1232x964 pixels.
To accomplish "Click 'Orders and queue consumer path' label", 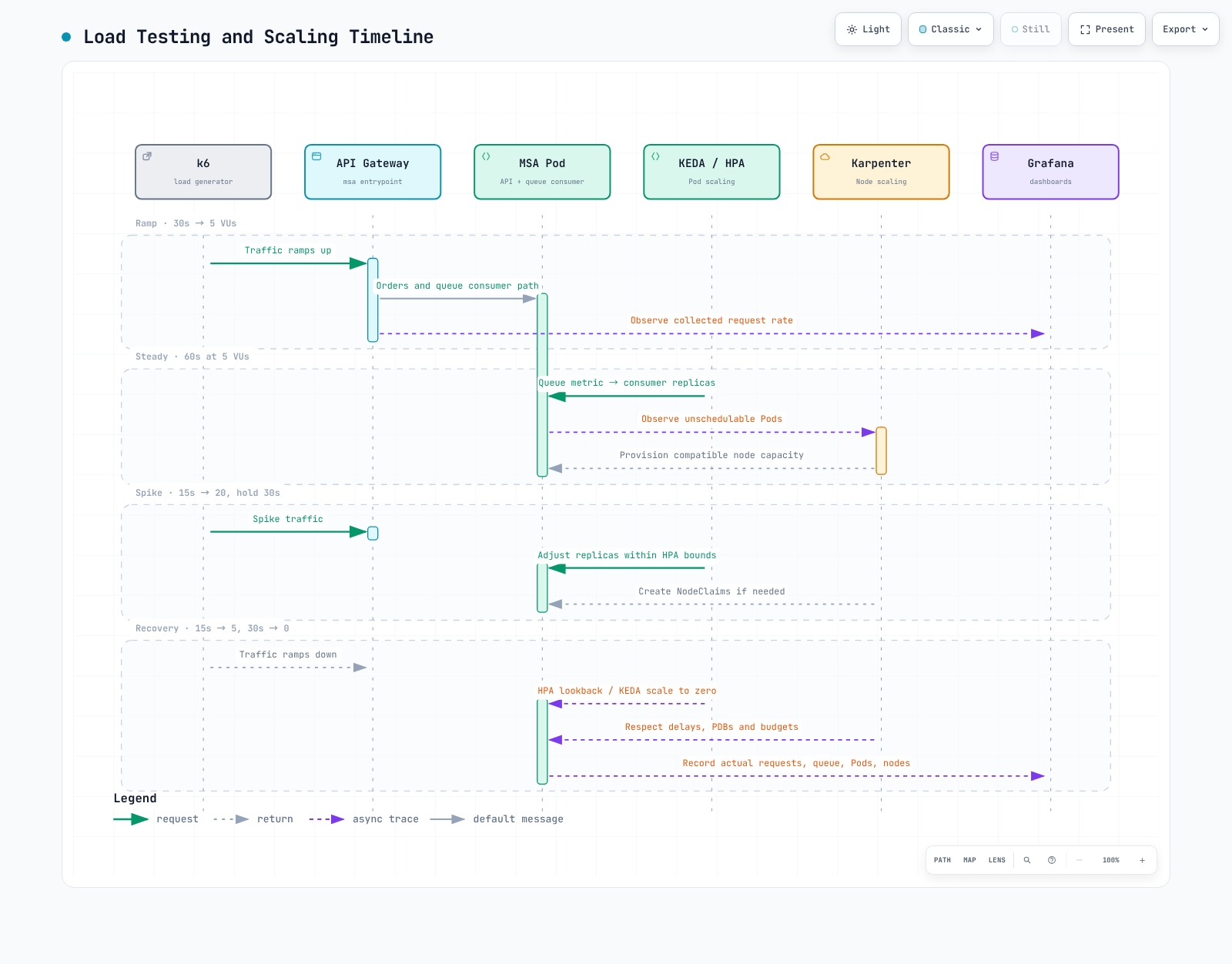I will tap(457, 286).
